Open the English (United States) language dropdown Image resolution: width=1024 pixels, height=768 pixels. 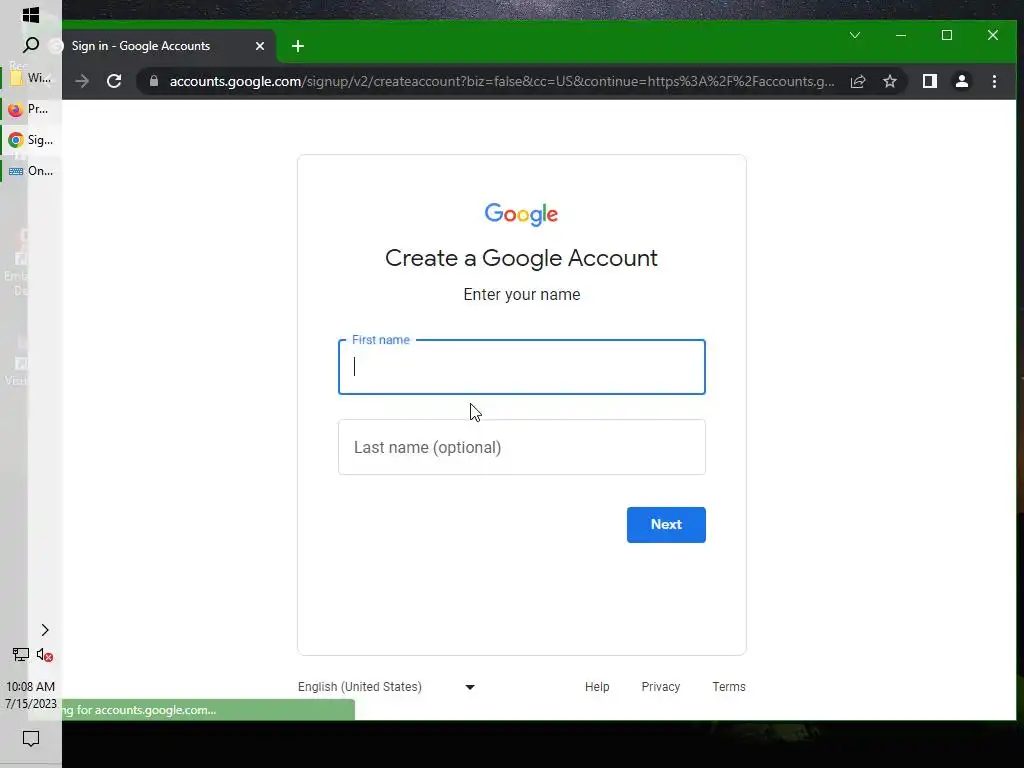click(387, 687)
